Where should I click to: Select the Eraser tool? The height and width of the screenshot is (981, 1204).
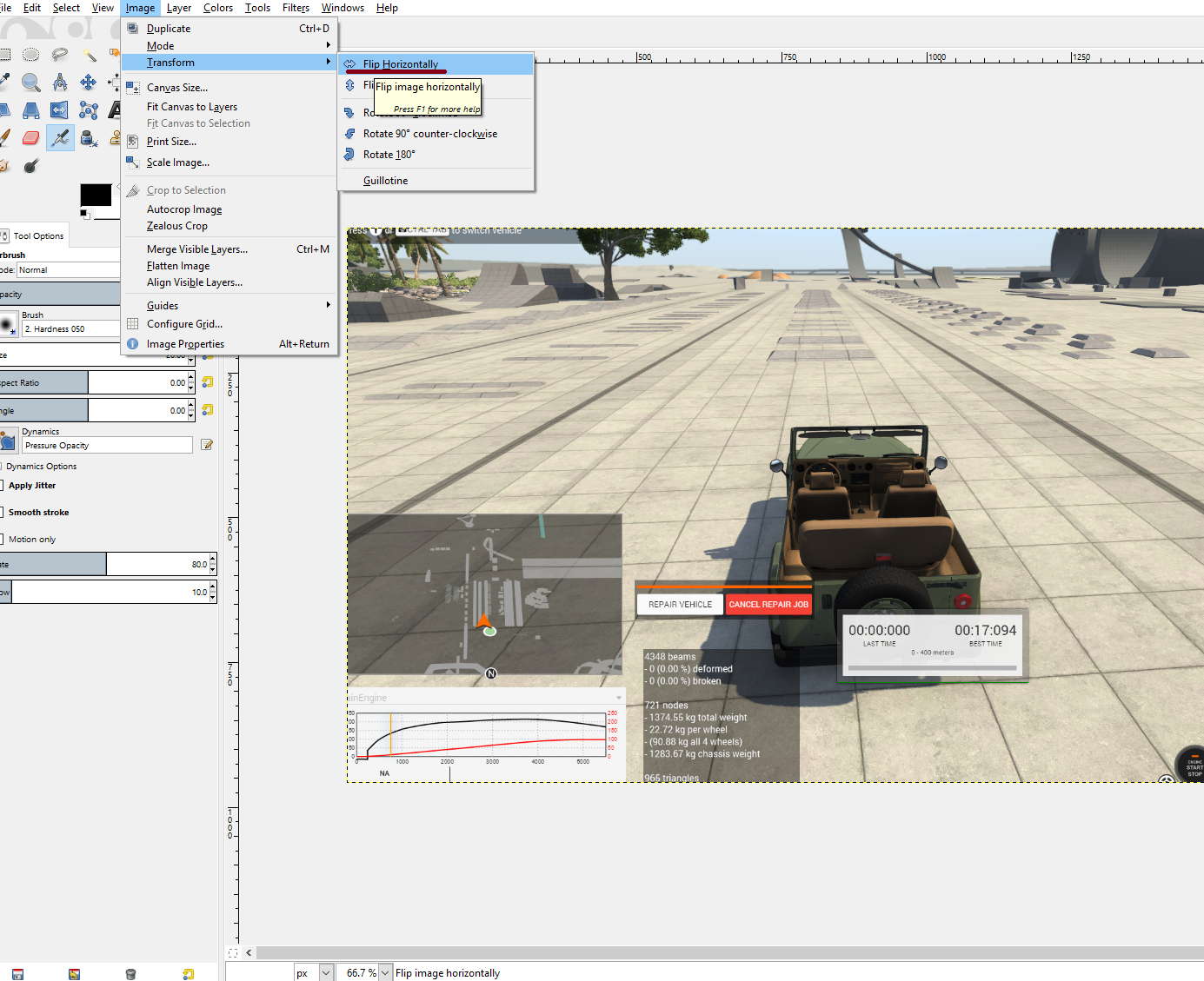30,137
